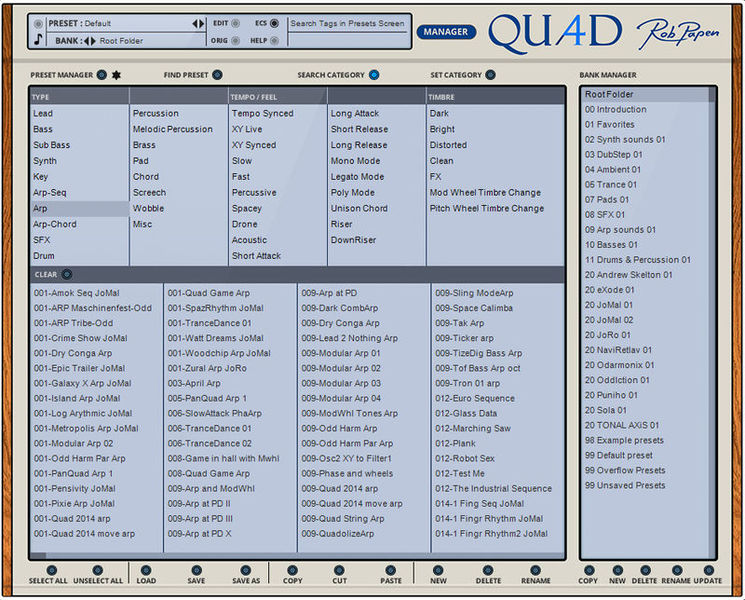Load preset 009-QuadolizeArp
This screenshot has height=600, width=745.
[338, 534]
